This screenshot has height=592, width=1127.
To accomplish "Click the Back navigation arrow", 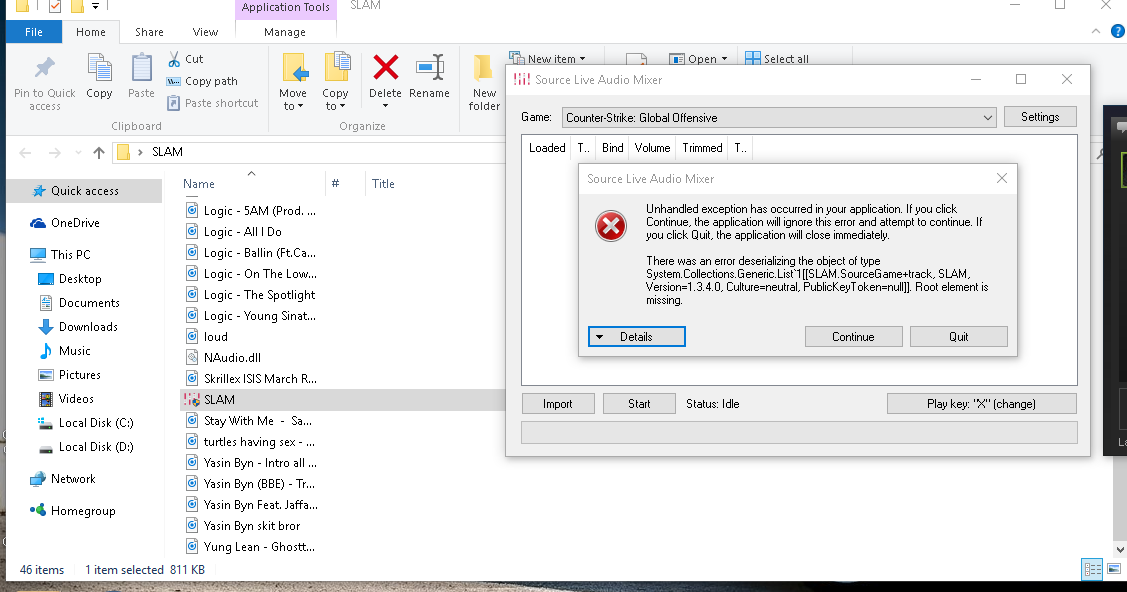I will 25,152.
